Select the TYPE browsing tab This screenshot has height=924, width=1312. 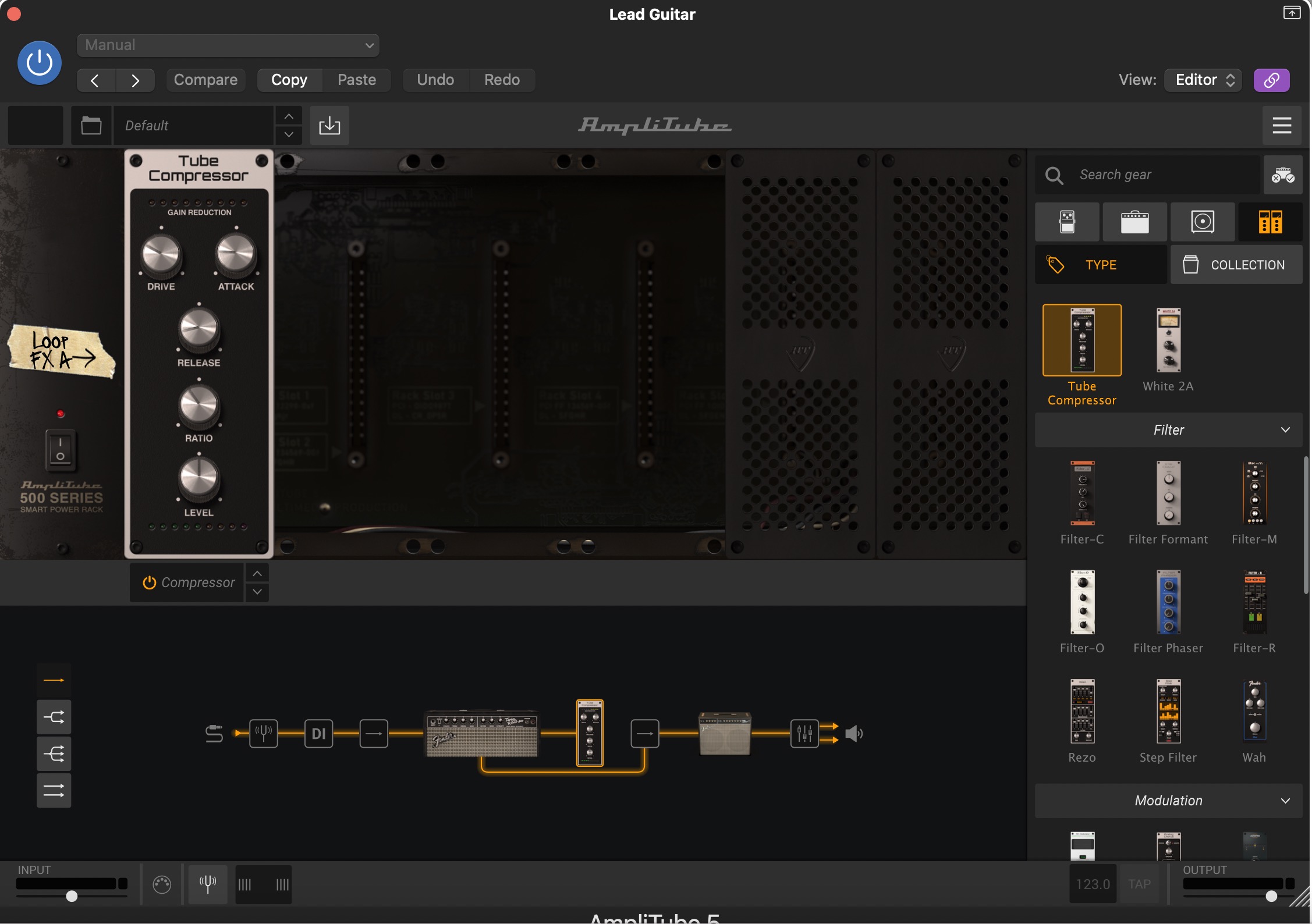click(1101, 265)
